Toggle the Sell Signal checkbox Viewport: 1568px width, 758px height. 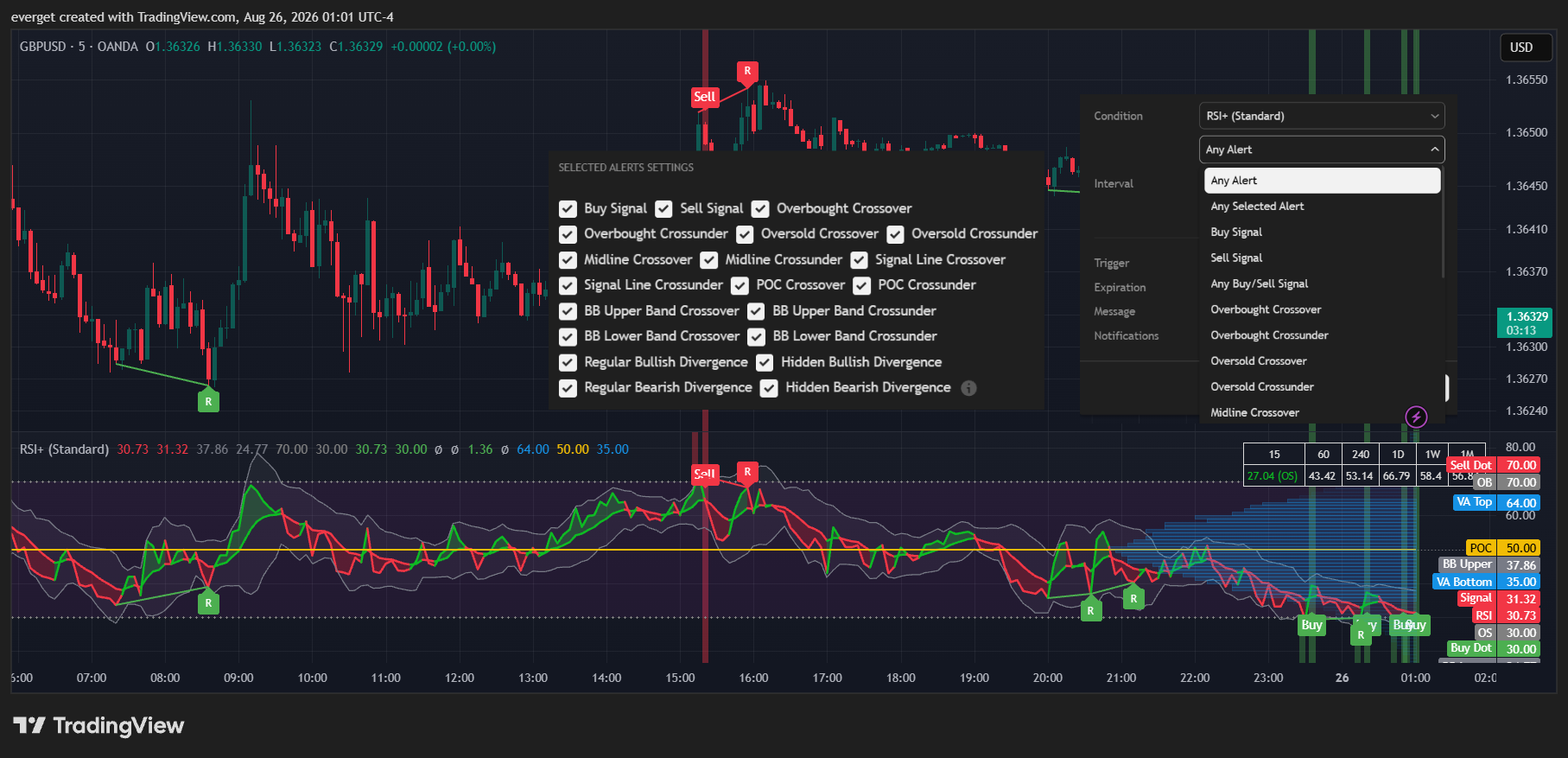click(x=663, y=208)
